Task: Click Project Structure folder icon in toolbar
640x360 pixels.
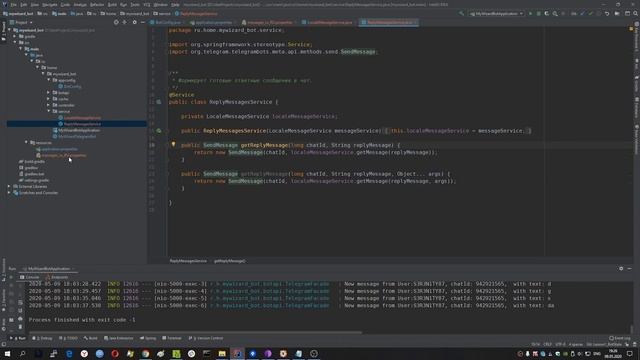Action: (617, 13)
